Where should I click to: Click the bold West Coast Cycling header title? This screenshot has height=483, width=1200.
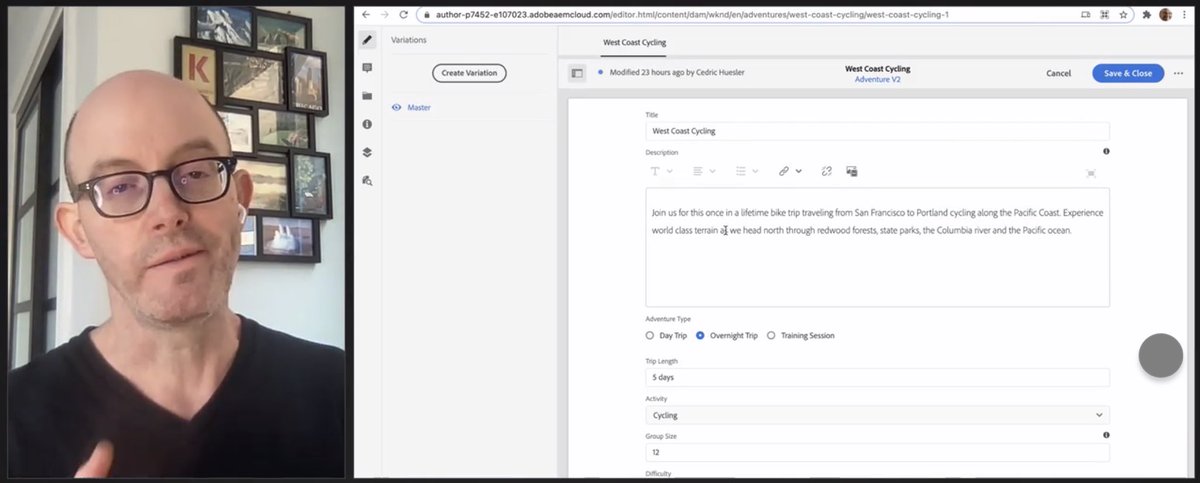tap(877, 69)
